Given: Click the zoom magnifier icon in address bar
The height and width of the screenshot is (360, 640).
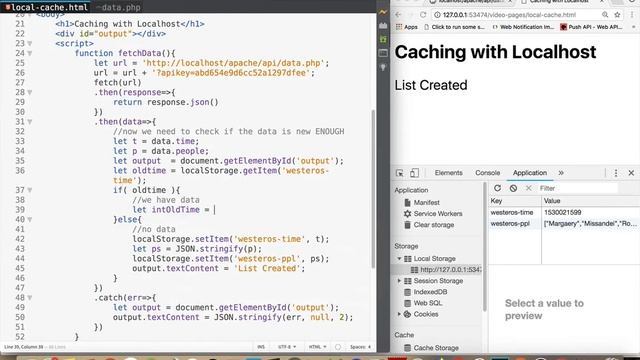Looking at the screenshot, I should 604,15.
